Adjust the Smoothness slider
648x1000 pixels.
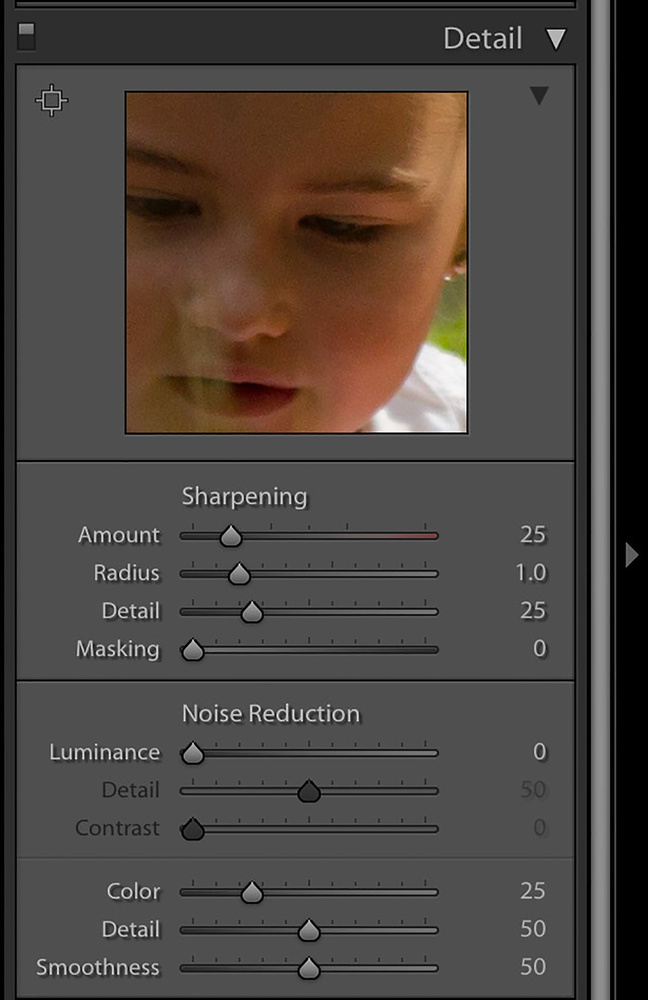click(309, 969)
